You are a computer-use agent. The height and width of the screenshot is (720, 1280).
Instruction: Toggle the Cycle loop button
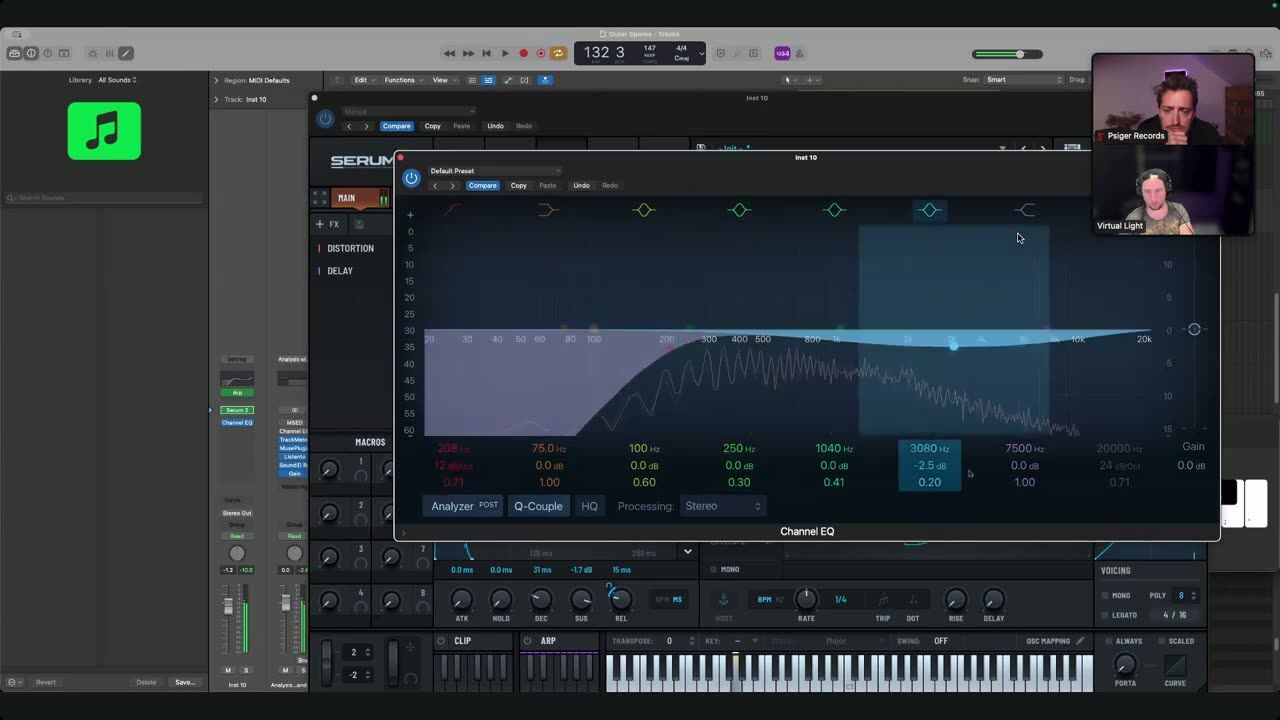point(559,53)
